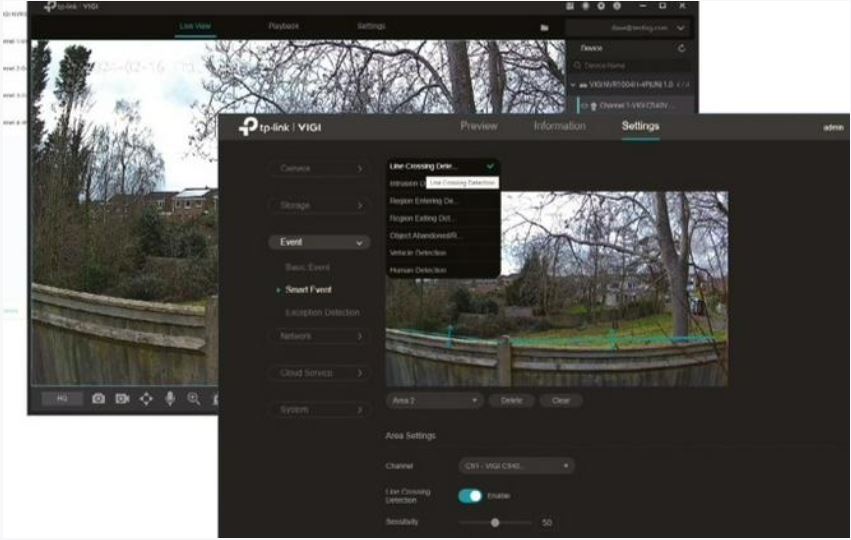The height and width of the screenshot is (540, 851).
Task: Click the Device Name search field
Action: click(630, 65)
